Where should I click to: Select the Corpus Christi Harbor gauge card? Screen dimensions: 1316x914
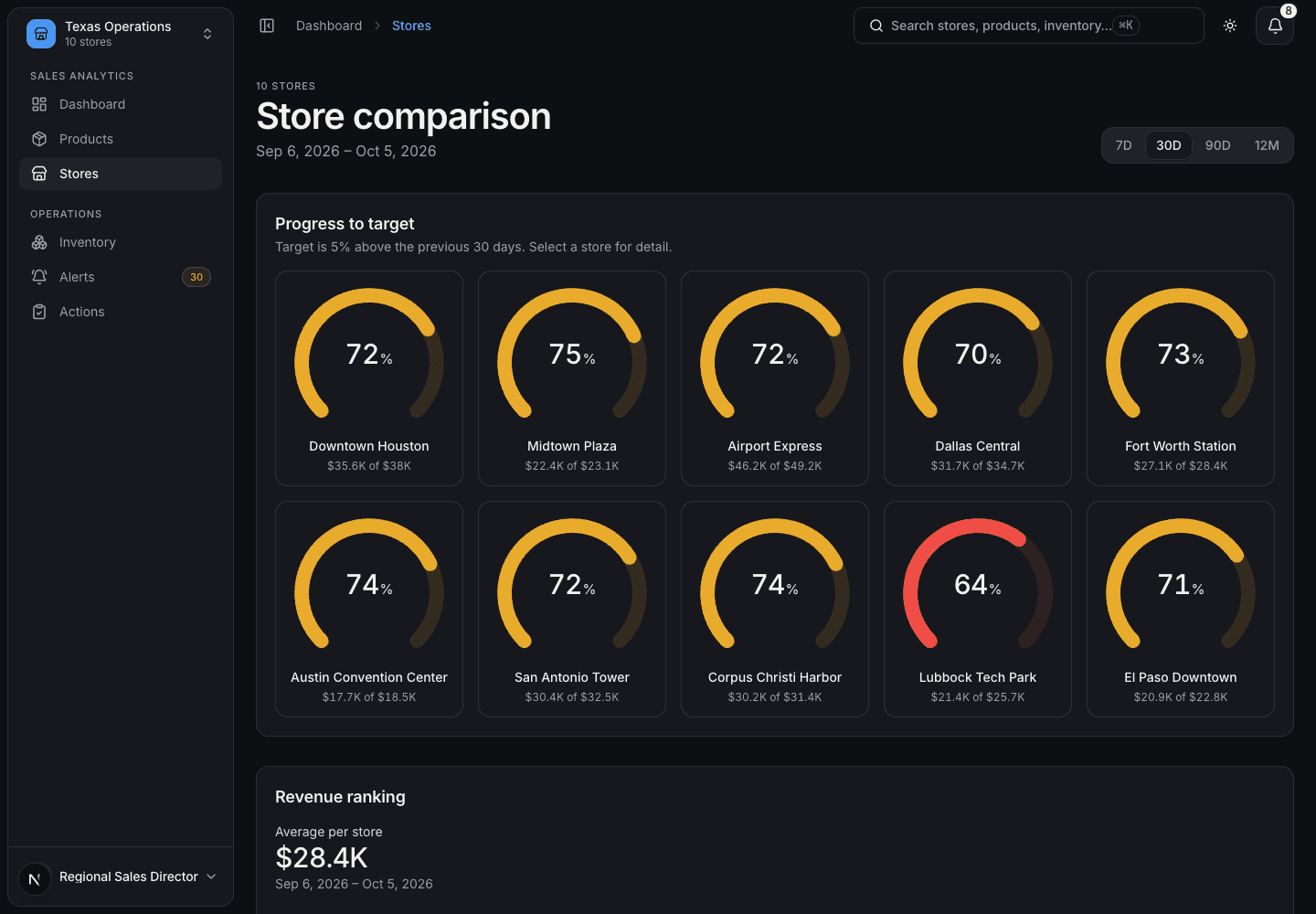coord(775,609)
